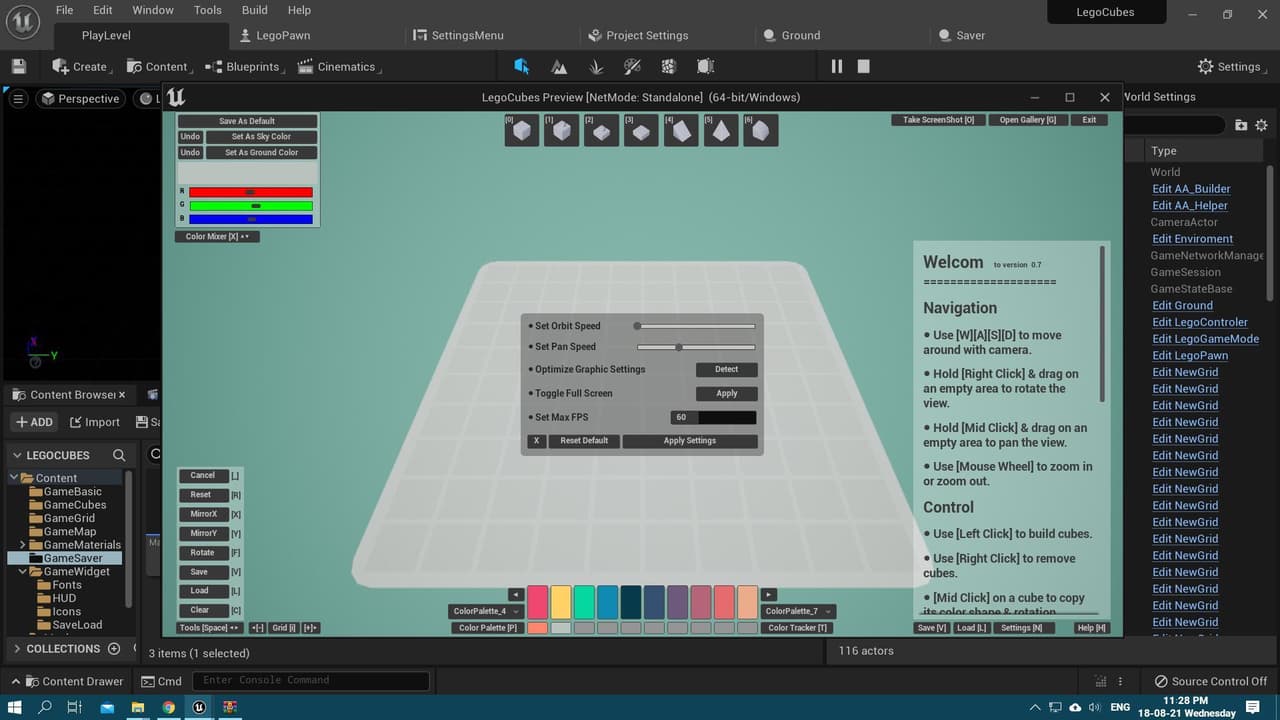Open Windows Start menu
1280x720 pixels.
tap(15, 707)
